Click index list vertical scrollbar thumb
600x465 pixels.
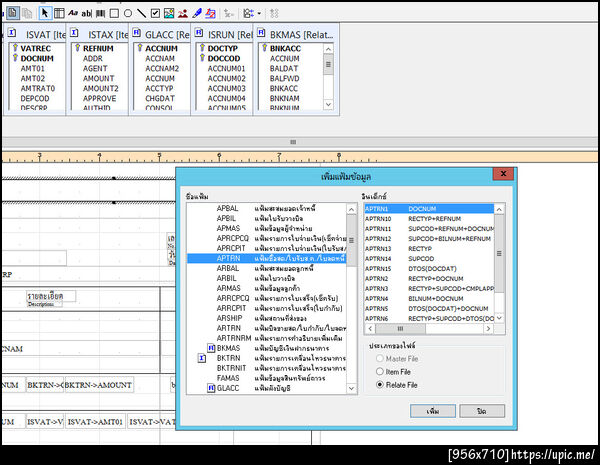pos(499,253)
